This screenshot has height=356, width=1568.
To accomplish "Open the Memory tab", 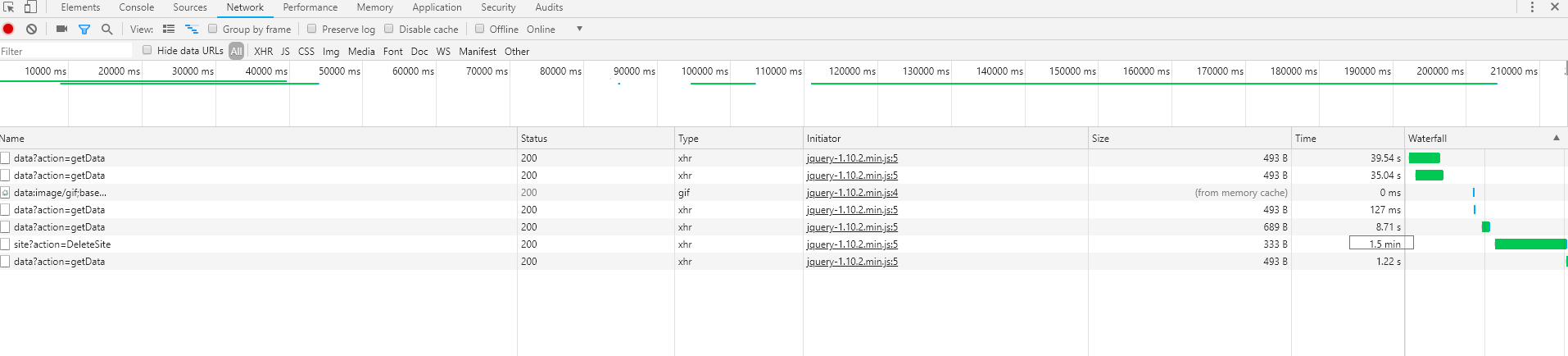I will 375,7.
